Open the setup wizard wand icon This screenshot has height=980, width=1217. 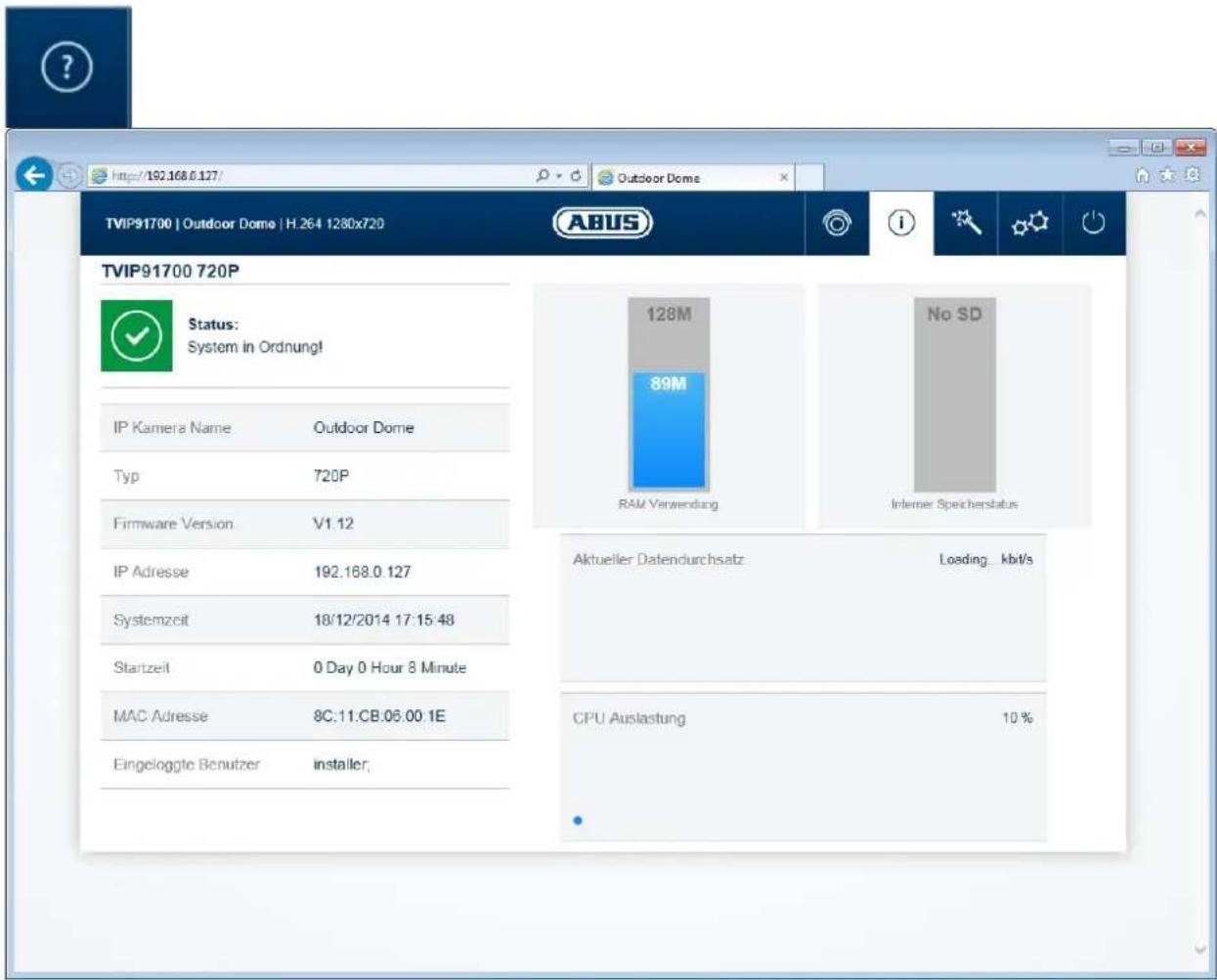click(966, 223)
